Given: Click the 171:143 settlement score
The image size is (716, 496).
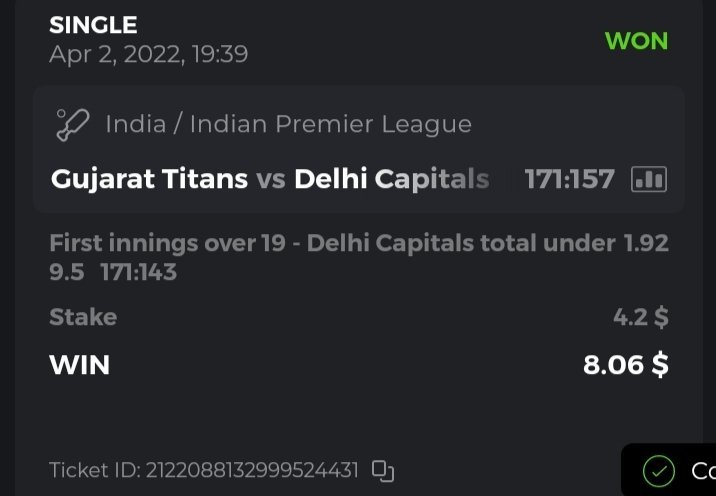Looking at the screenshot, I should tap(139, 271).
